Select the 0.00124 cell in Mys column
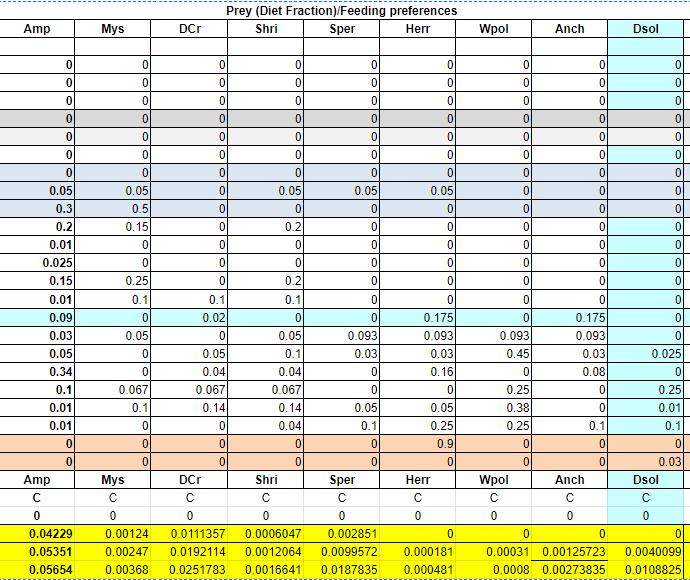Screen dimensions: 690x580 click(113, 534)
